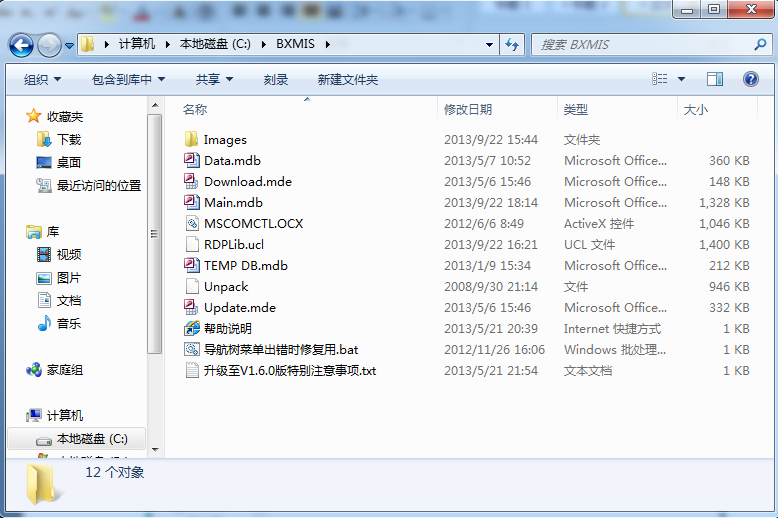
Task: Select the 帮助说明 shortcut icon
Action: click(x=192, y=328)
